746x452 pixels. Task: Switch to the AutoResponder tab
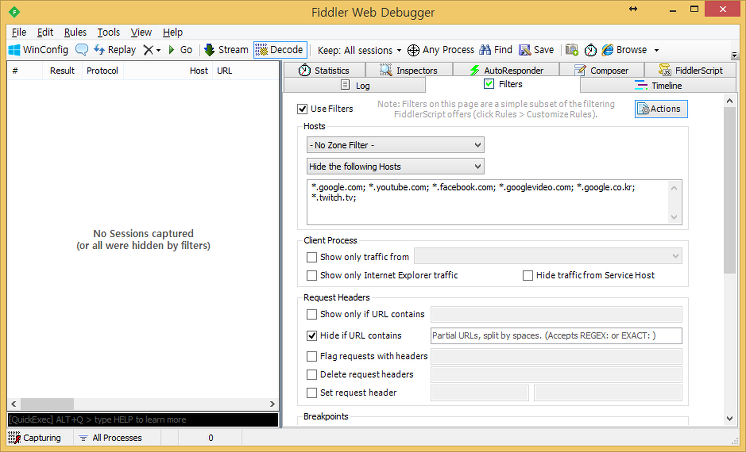click(x=506, y=70)
